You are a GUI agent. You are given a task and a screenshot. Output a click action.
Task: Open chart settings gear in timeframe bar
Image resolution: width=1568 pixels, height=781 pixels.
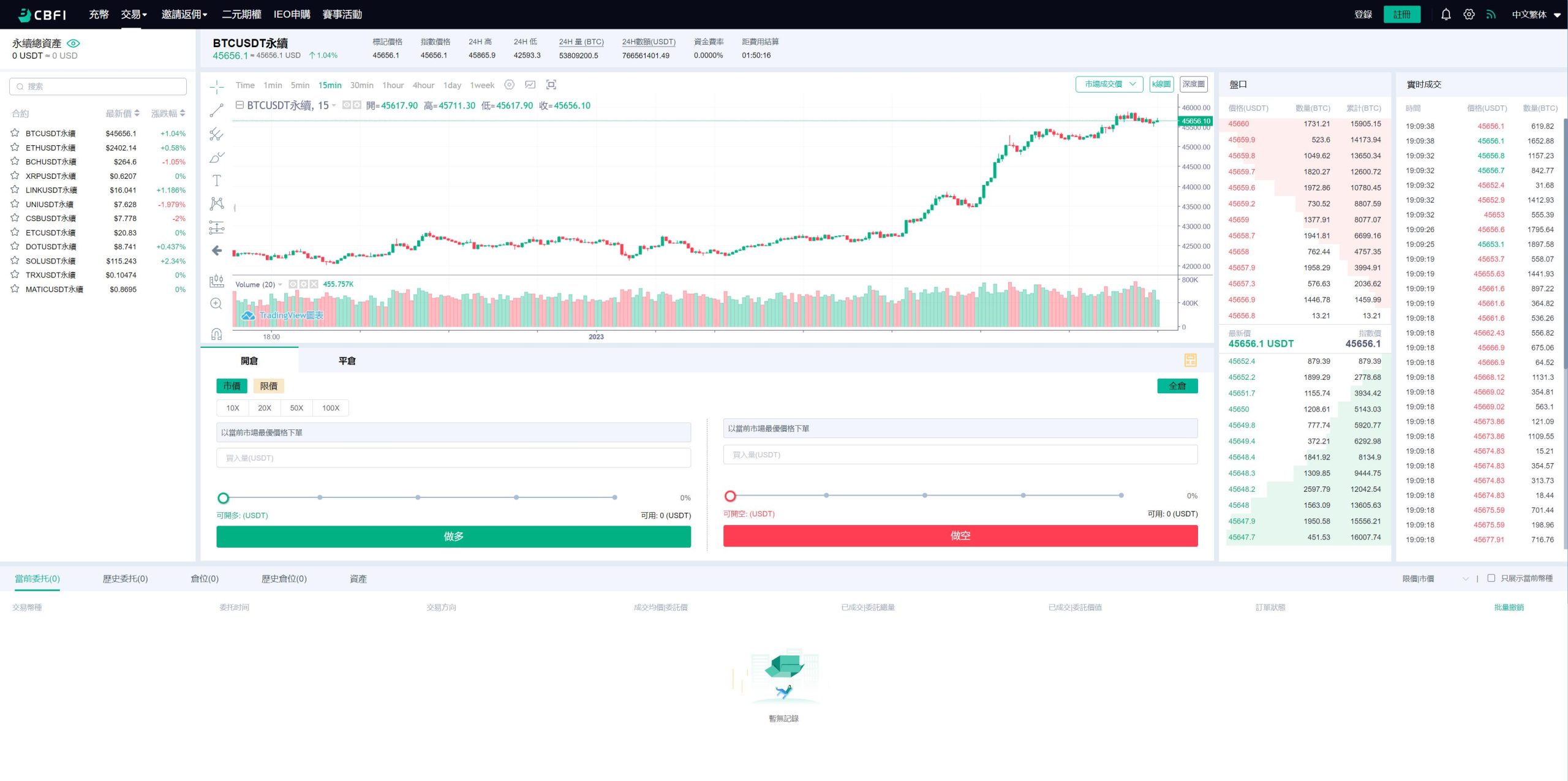tap(509, 85)
